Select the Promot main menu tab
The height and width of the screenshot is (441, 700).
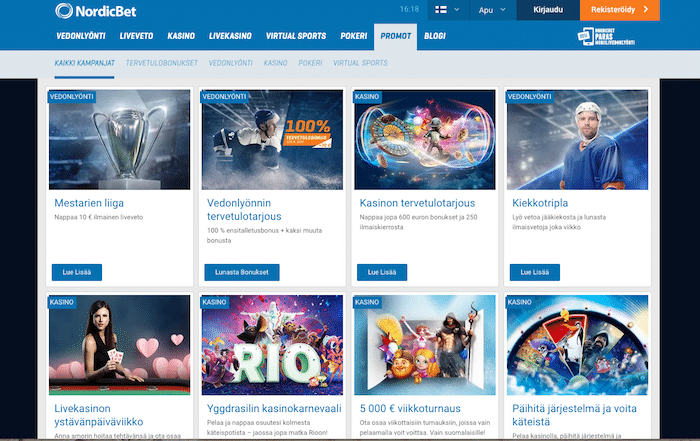[x=396, y=37]
